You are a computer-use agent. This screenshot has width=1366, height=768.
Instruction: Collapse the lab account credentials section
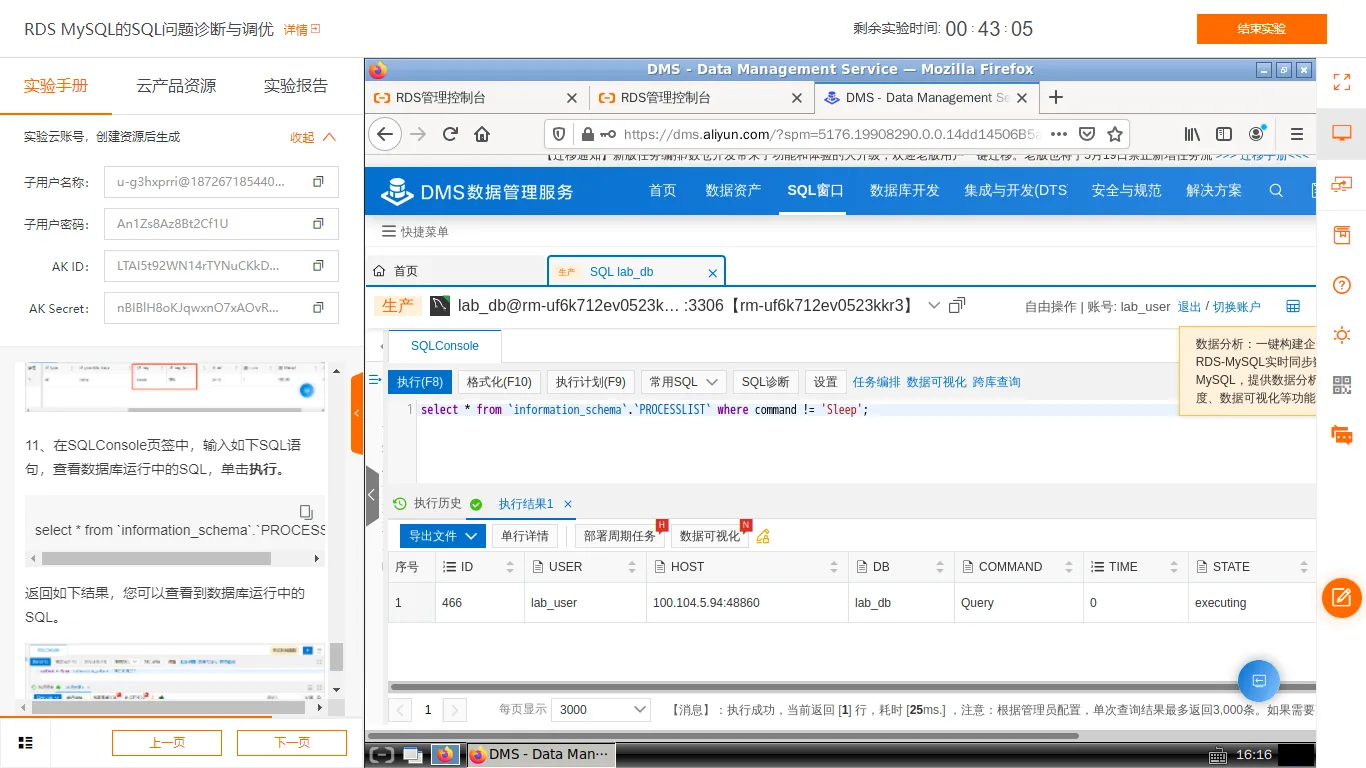(x=313, y=137)
